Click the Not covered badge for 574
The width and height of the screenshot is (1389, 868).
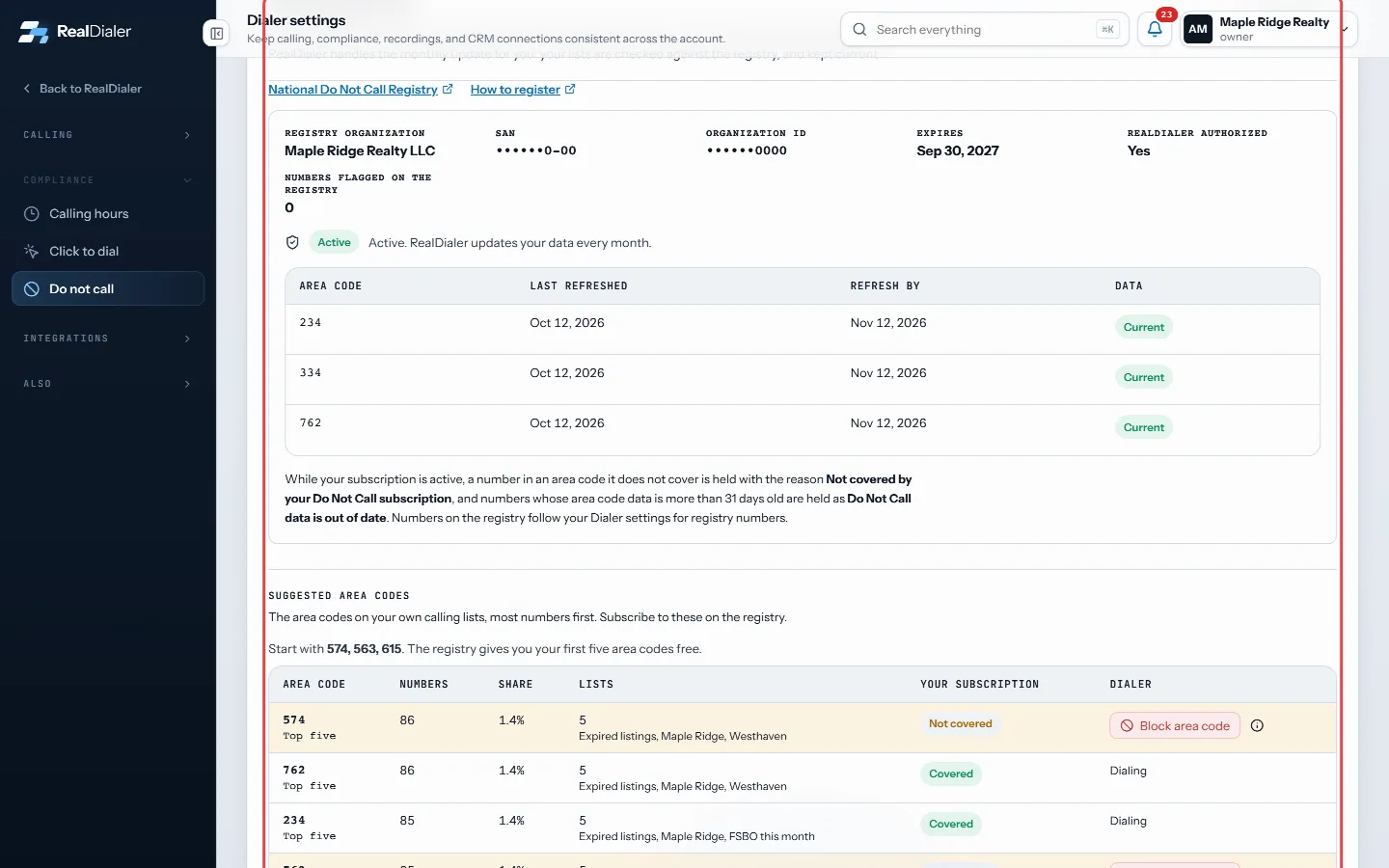tap(960, 724)
